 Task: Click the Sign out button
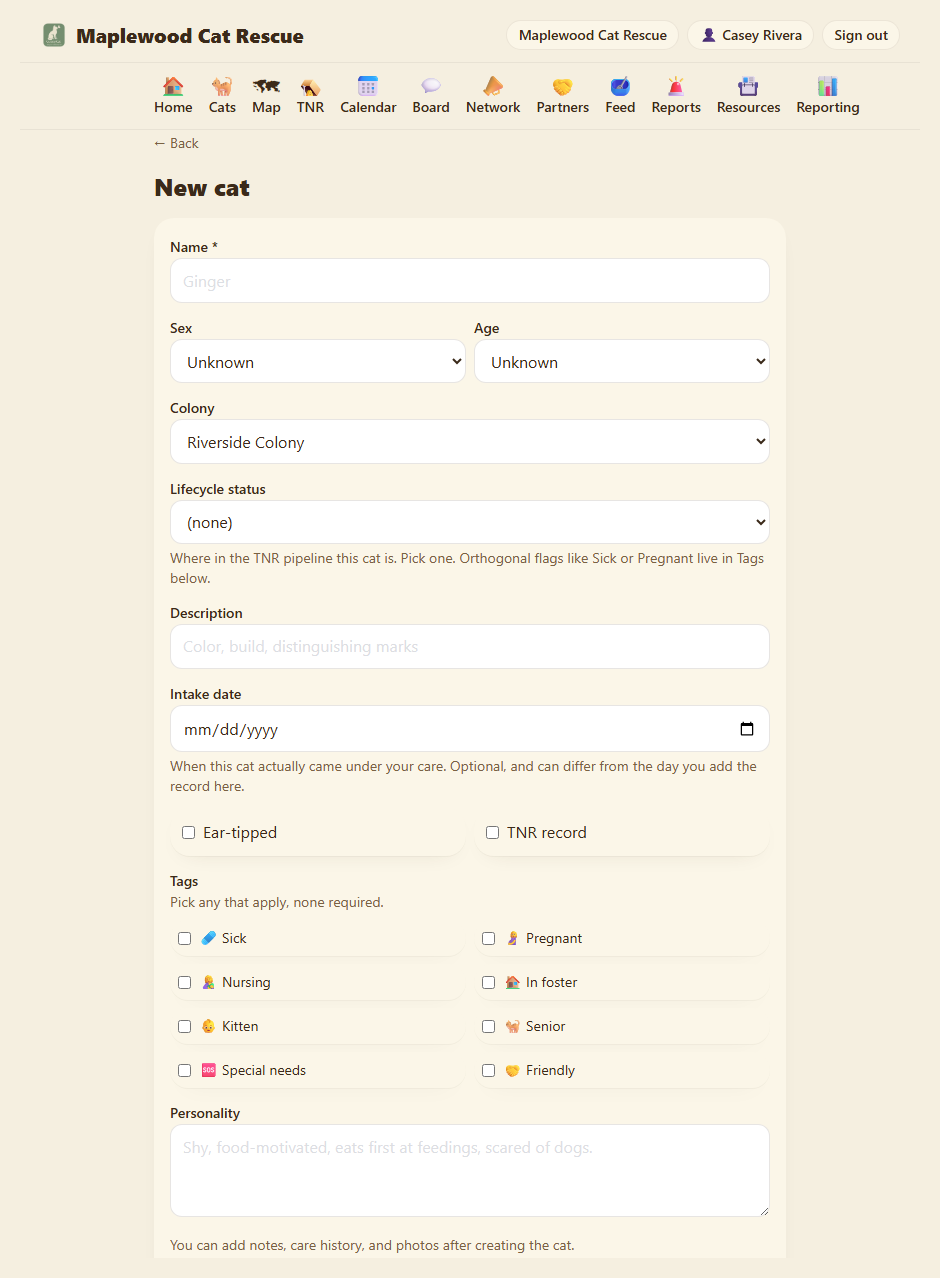tap(861, 35)
